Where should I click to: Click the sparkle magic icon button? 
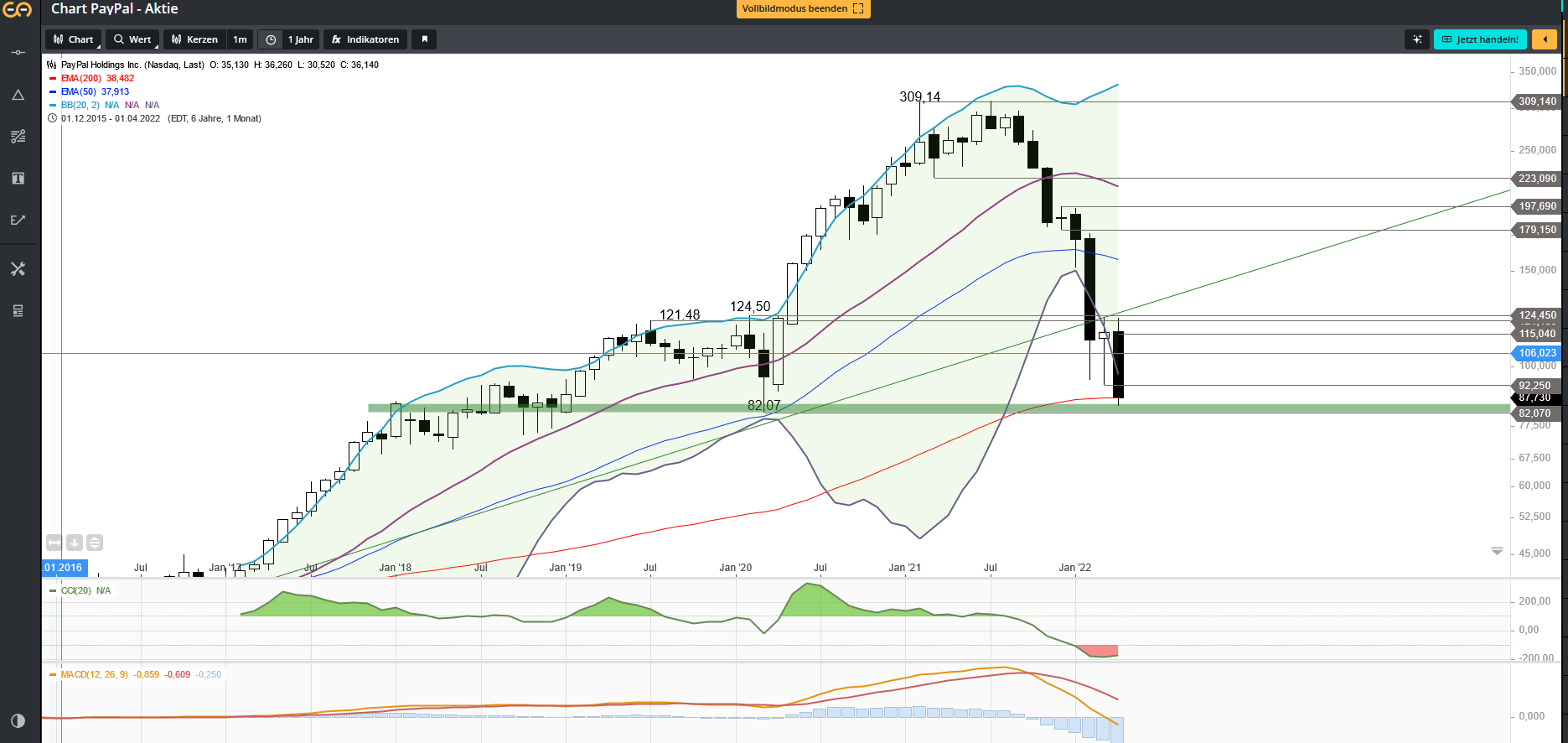tap(1417, 39)
